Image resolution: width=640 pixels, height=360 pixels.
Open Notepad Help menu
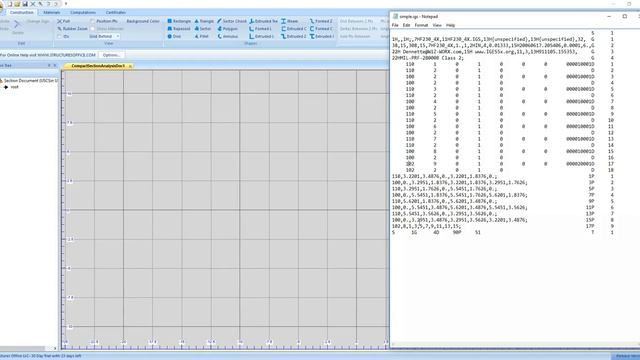click(450, 25)
